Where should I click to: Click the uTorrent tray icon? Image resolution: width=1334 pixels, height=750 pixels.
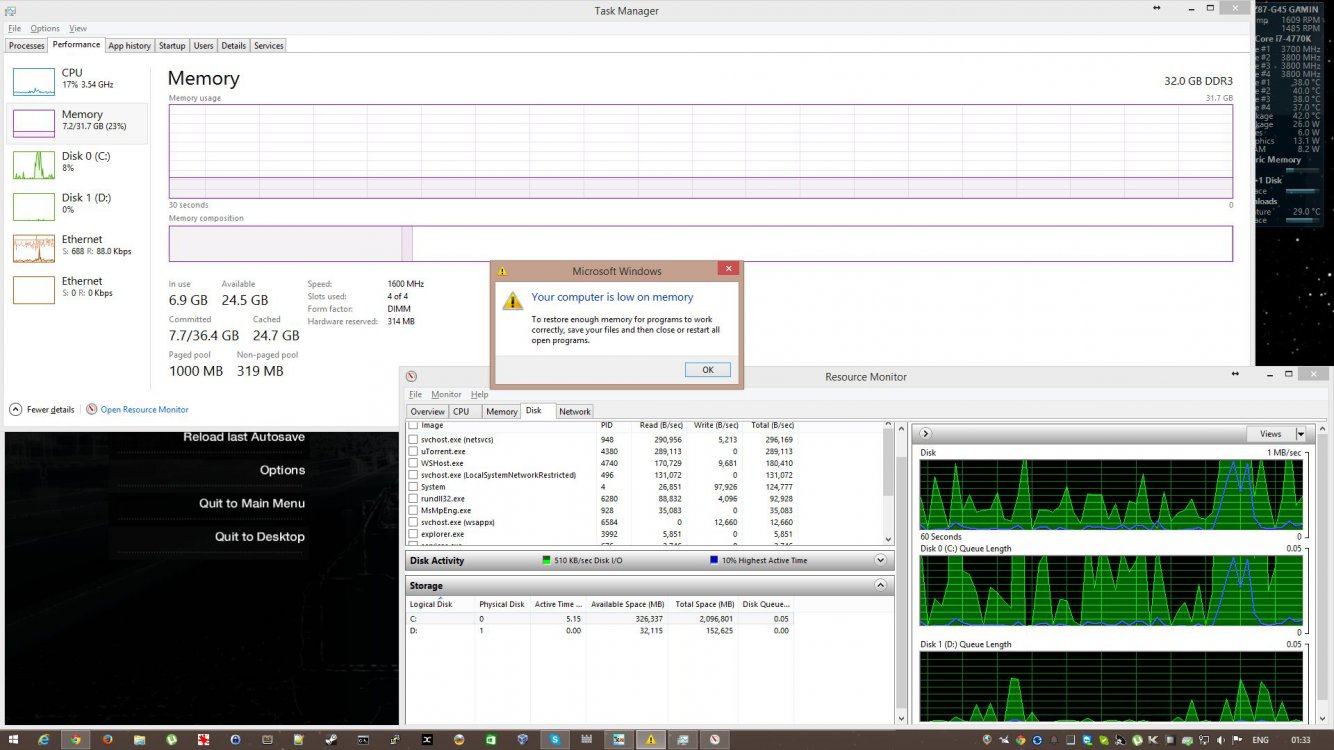click(x=1137, y=740)
